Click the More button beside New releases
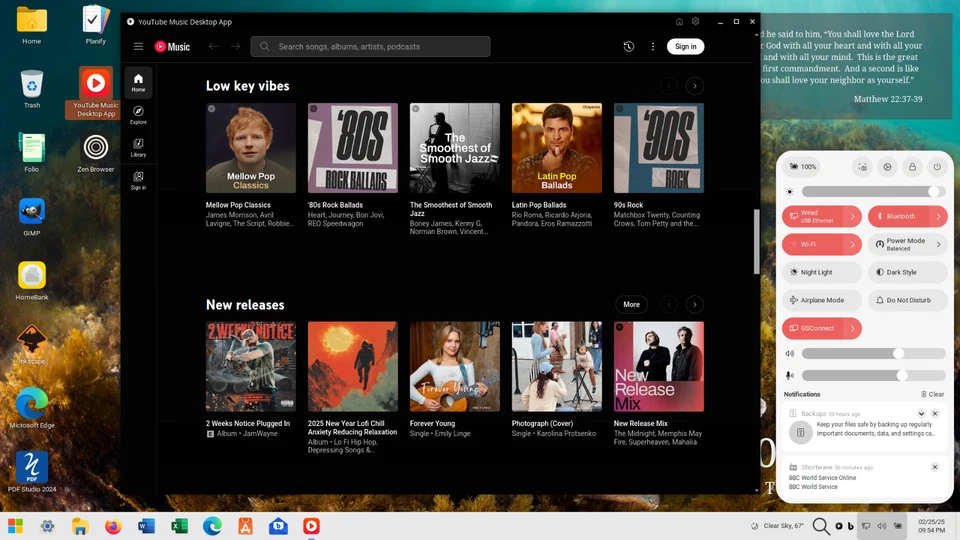 click(x=631, y=304)
